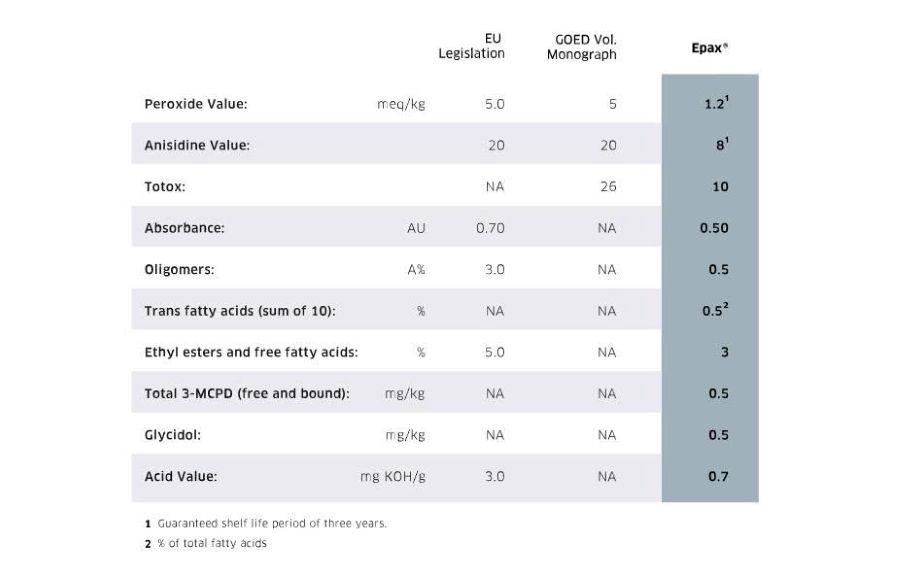
Task: Select the Peroxide Value row label
Action: 195,103
